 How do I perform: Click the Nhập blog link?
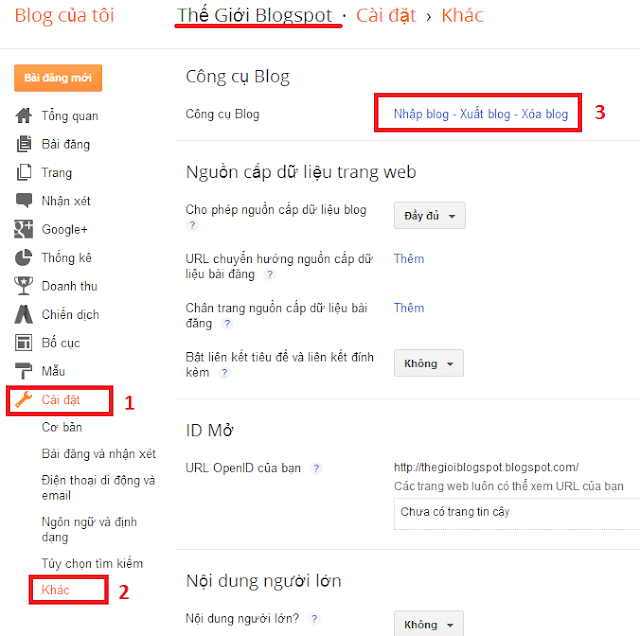click(421, 113)
